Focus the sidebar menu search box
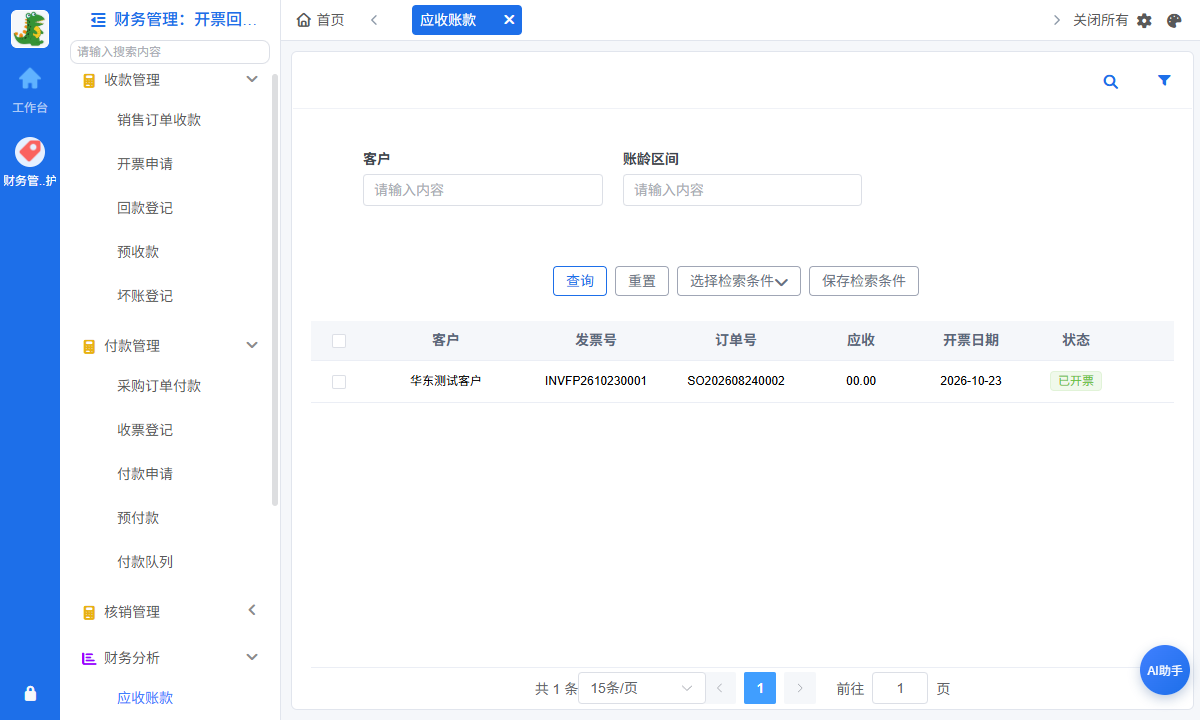This screenshot has width=1200, height=720. 170,51
